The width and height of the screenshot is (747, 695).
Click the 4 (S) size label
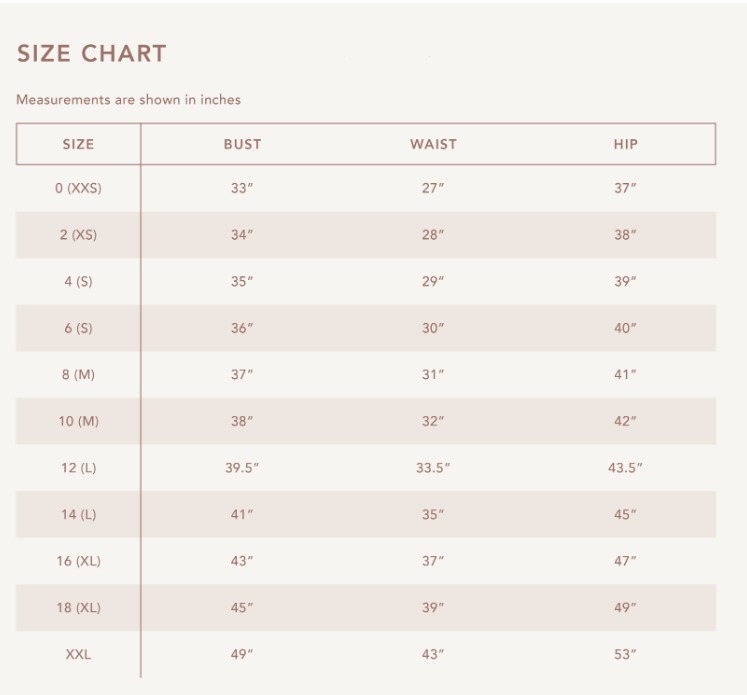click(78, 282)
